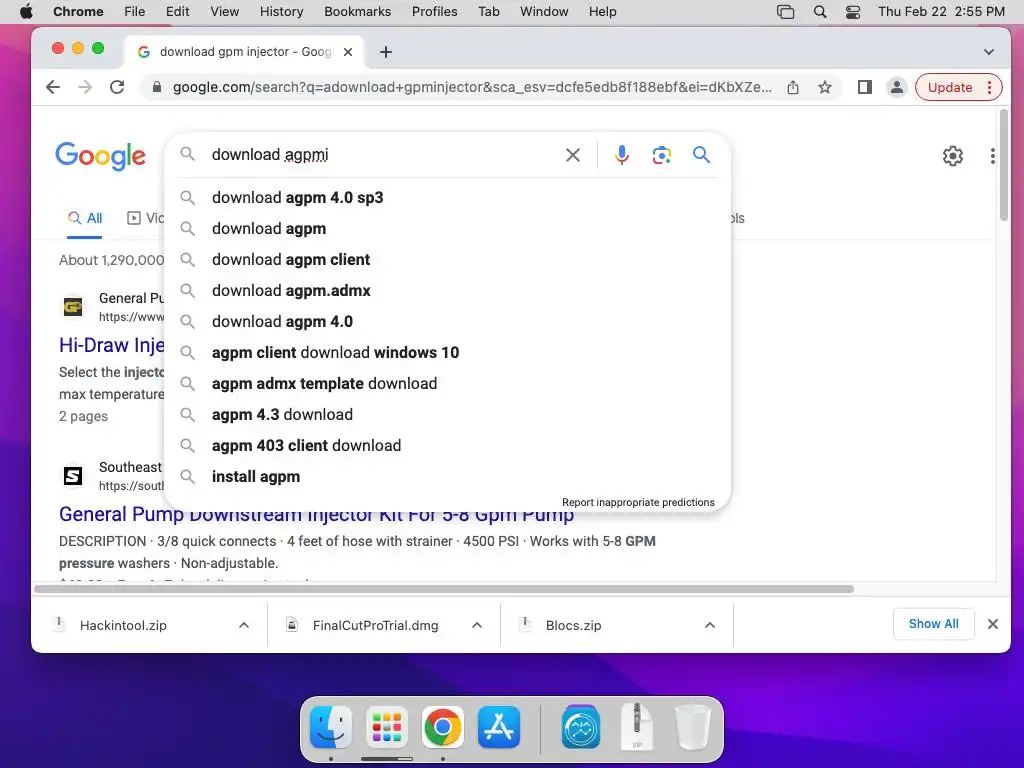
Task: Choose suggestion 'download agpm client'
Action: [447, 259]
